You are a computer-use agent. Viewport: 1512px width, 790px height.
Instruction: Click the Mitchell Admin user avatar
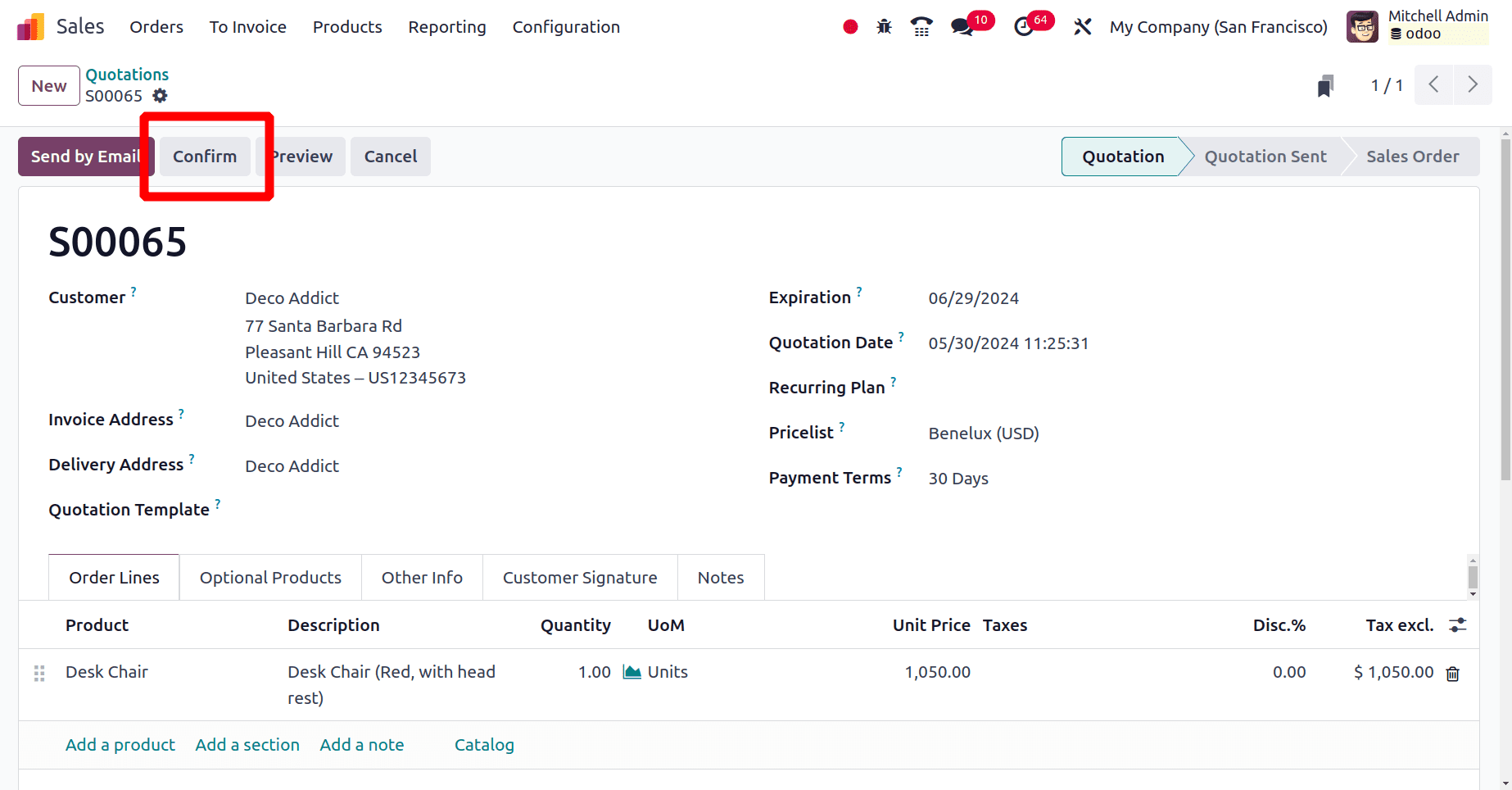tap(1363, 27)
